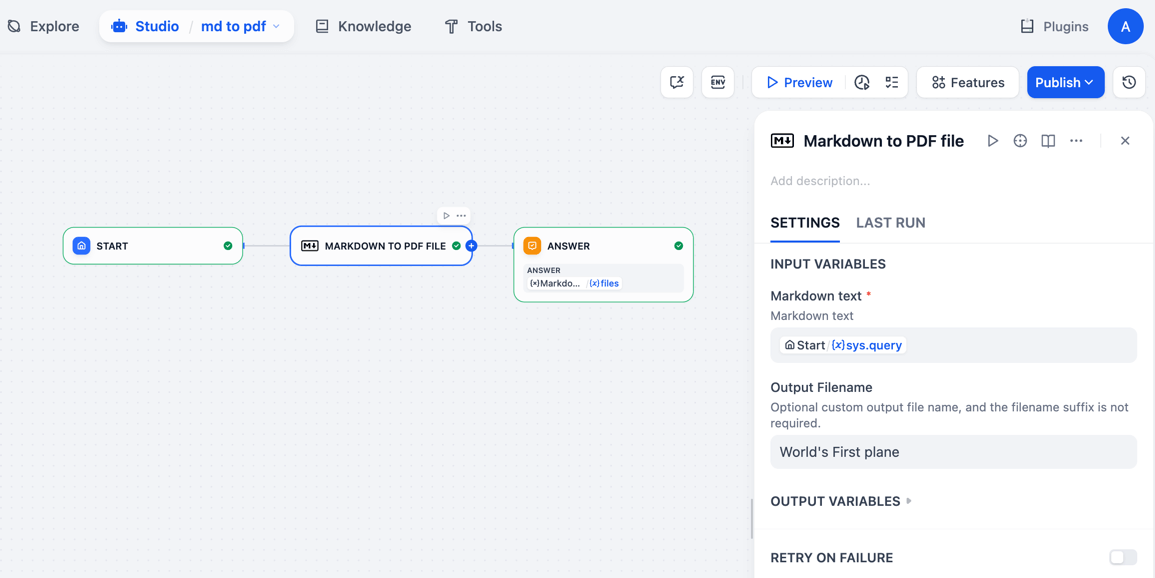Open the Tools menu
Image resolution: width=1155 pixels, height=578 pixels.
click(x=473, y=26)
